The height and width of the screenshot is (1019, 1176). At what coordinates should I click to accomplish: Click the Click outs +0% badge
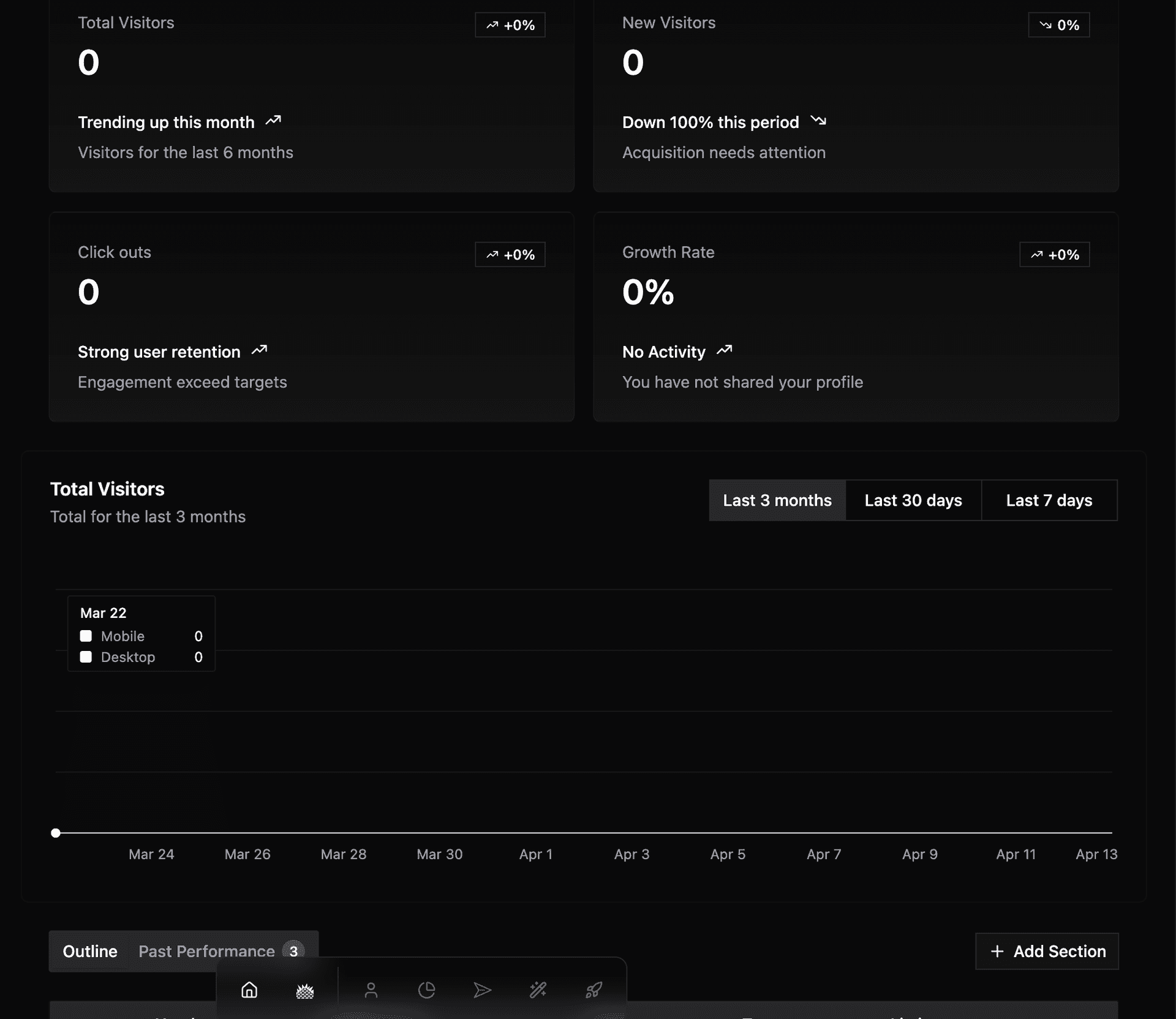coord(510,255)
